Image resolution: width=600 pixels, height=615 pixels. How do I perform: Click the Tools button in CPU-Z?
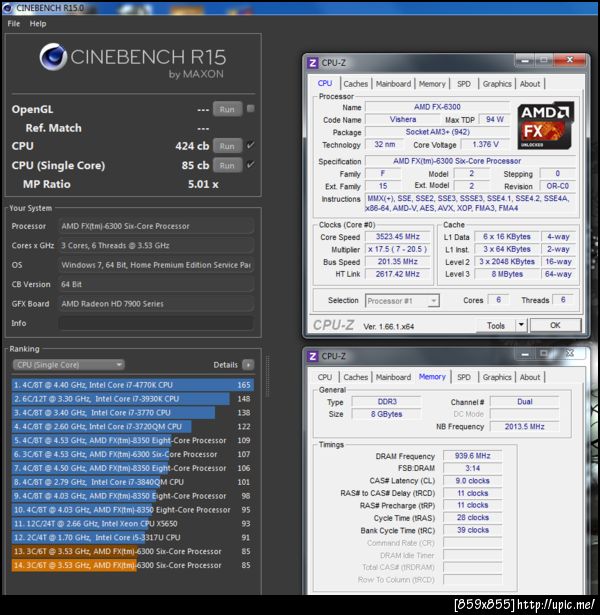496,326
